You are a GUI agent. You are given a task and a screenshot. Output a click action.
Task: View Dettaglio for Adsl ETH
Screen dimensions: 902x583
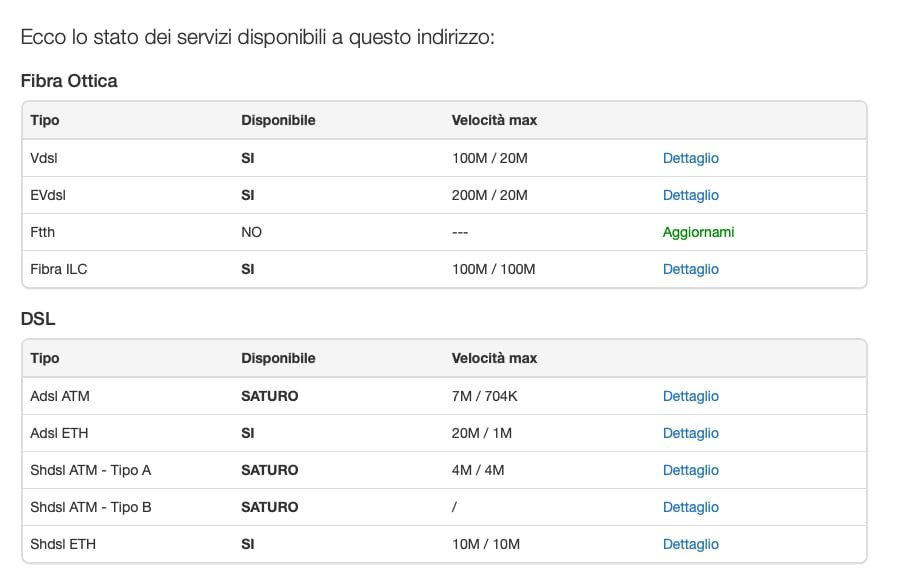(690, 433)
